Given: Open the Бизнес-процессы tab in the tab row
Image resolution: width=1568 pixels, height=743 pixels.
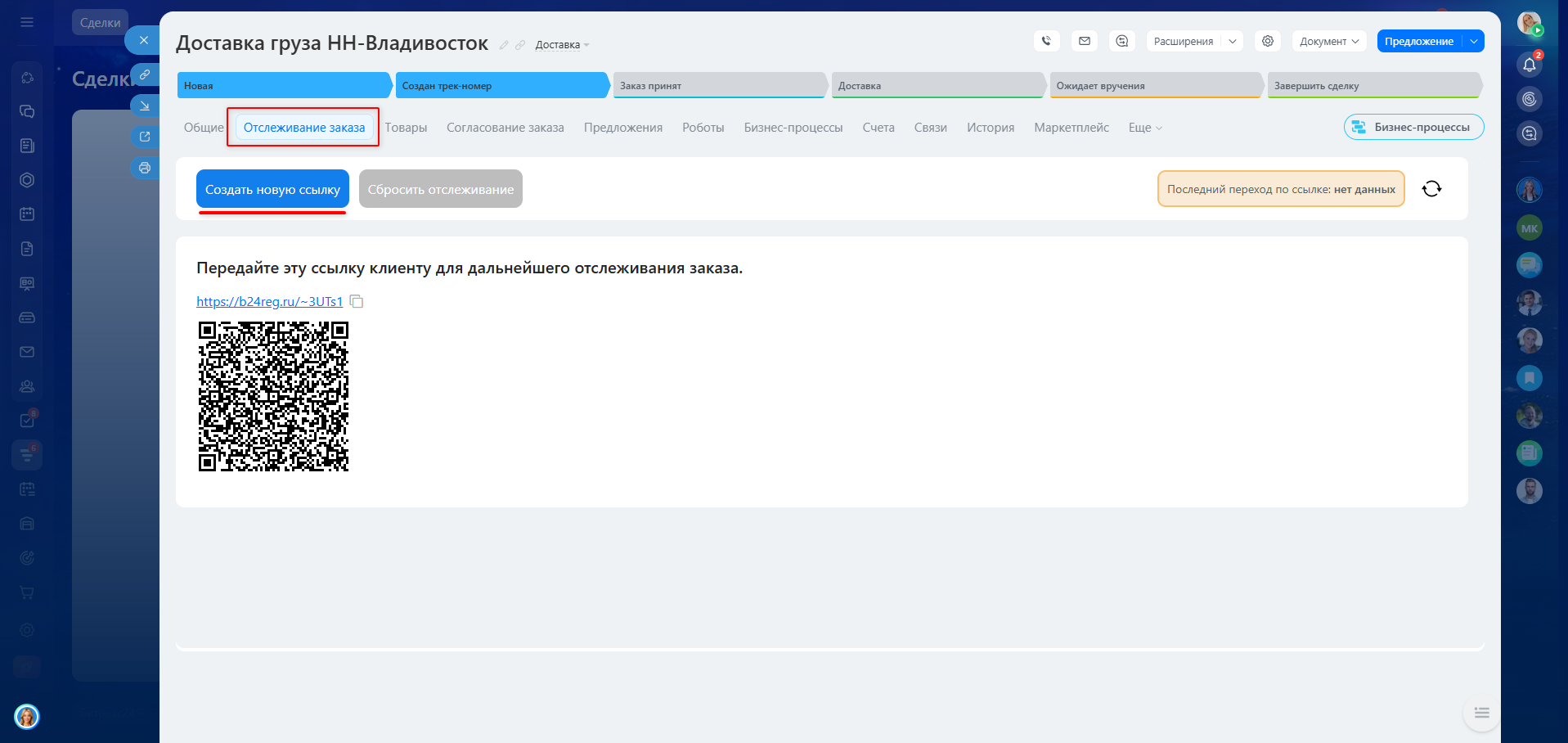Looking at the screenshot, I should point(793,128).
